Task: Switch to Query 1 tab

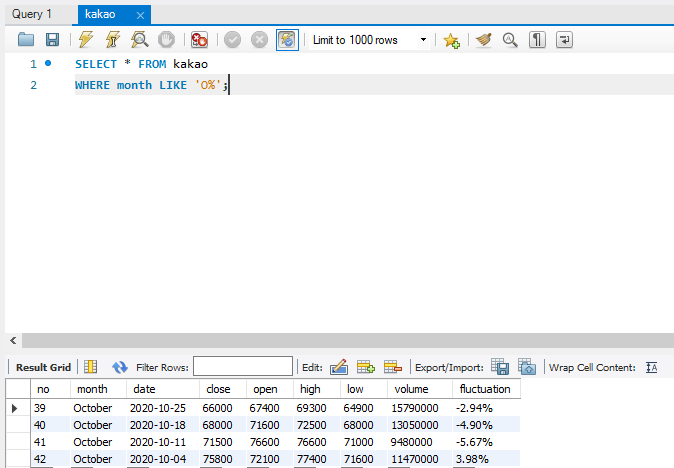Action: (32, 14)
